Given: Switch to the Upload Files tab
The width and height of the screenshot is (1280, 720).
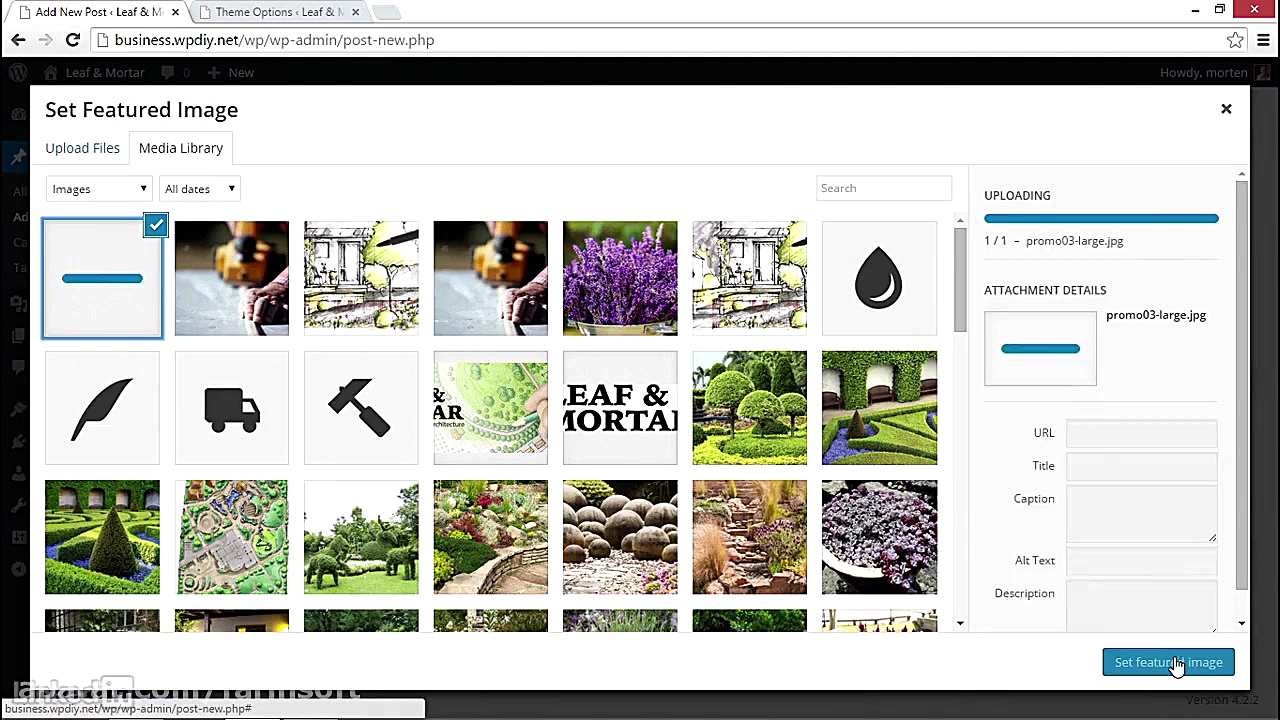Looking at the screenshot, I should tap(82, 148).
